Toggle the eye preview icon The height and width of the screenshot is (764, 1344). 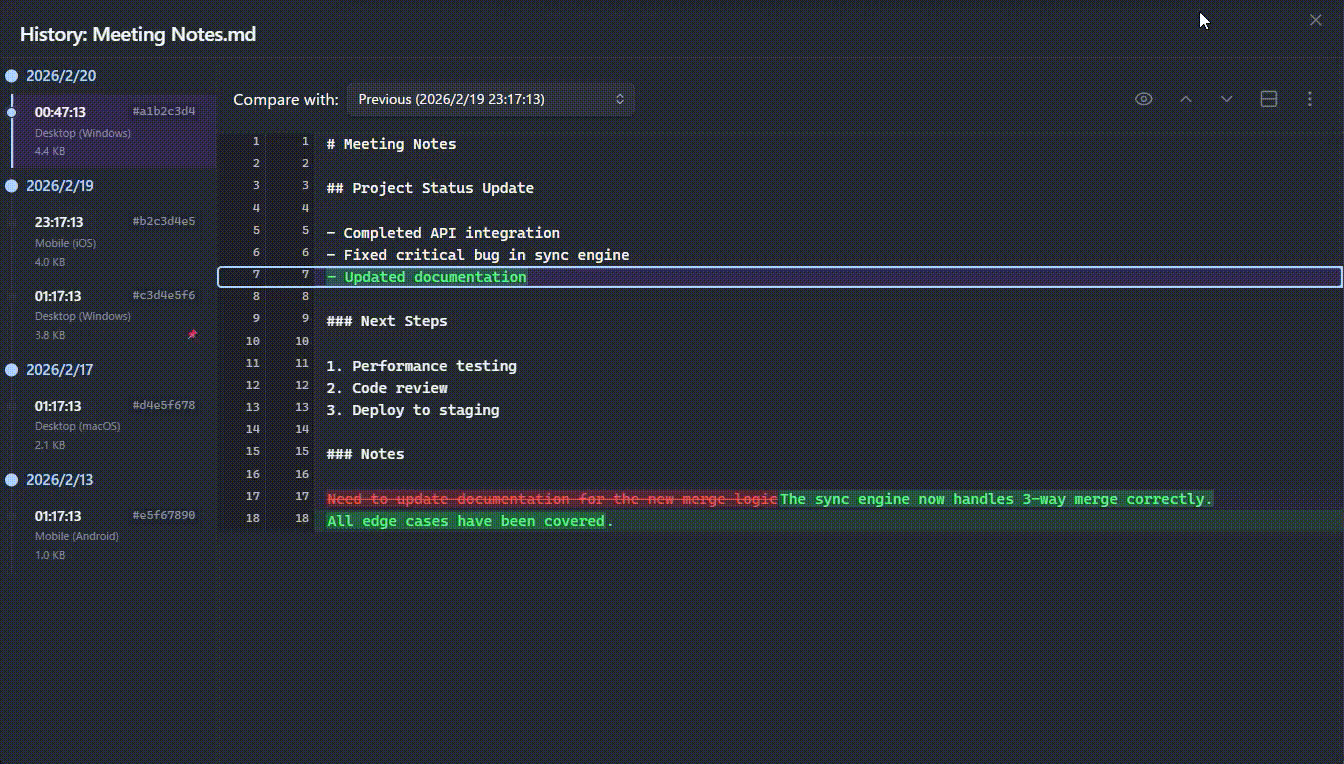[1144, 99]
